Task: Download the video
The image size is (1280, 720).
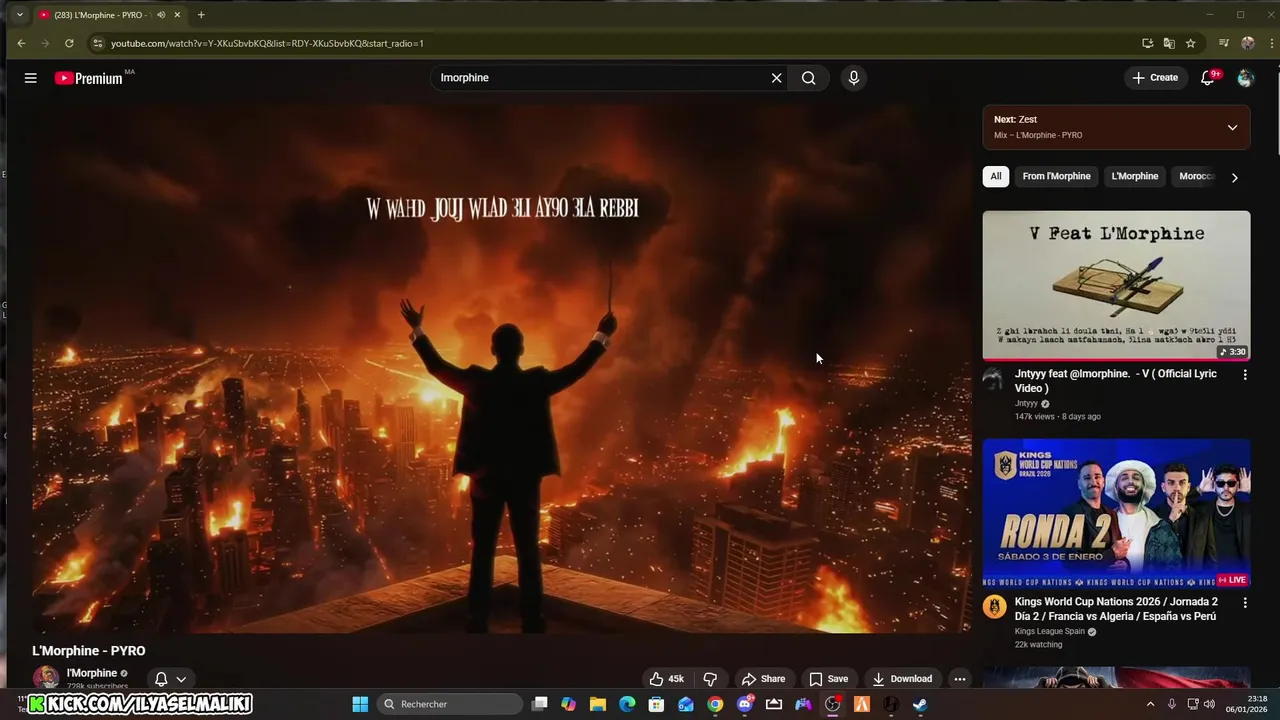Action: 902,679
